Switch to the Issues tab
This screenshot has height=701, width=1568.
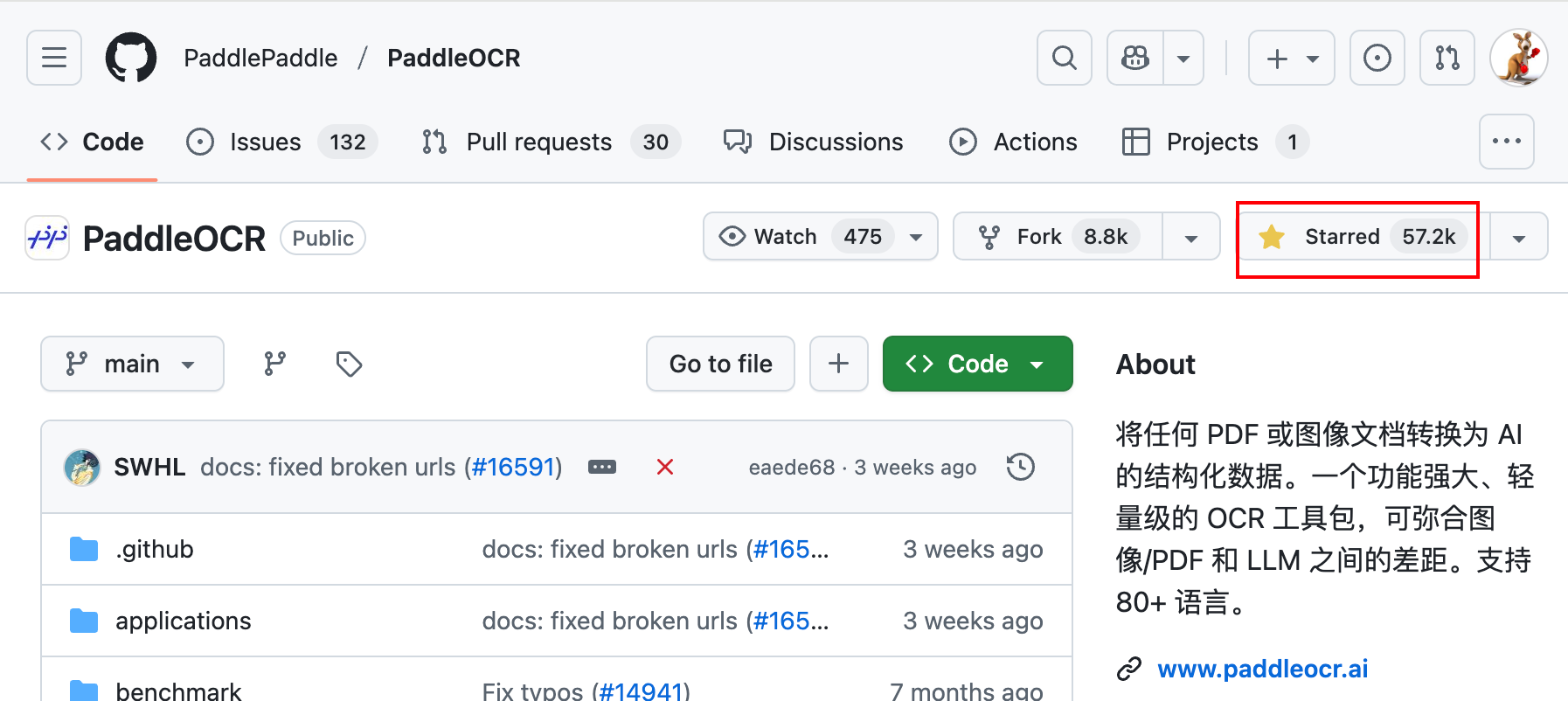pyautogui.click(x=265, y=142)
